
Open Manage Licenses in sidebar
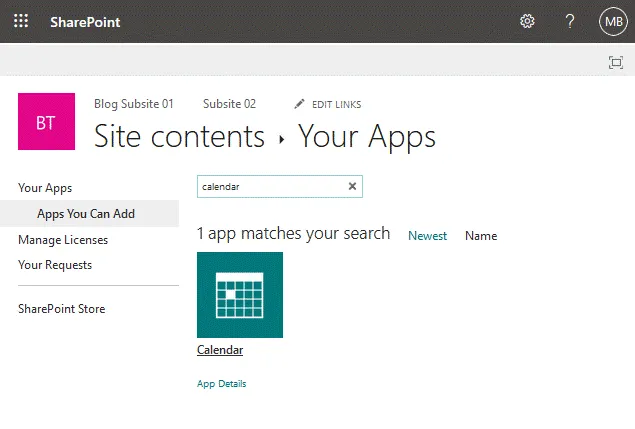(x=63, y=240)
